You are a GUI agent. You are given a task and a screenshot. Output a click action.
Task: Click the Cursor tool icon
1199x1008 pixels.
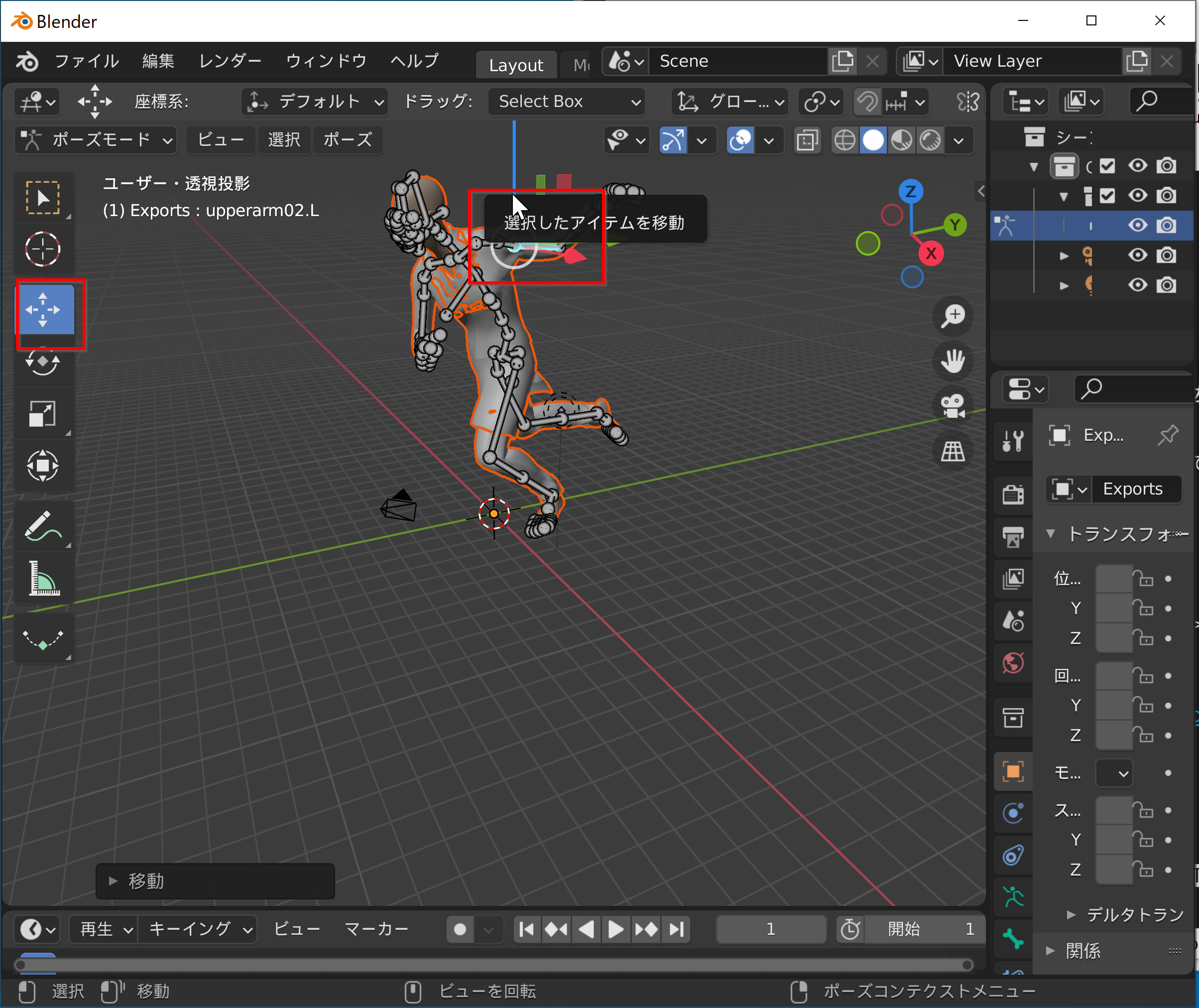[44, 248]
